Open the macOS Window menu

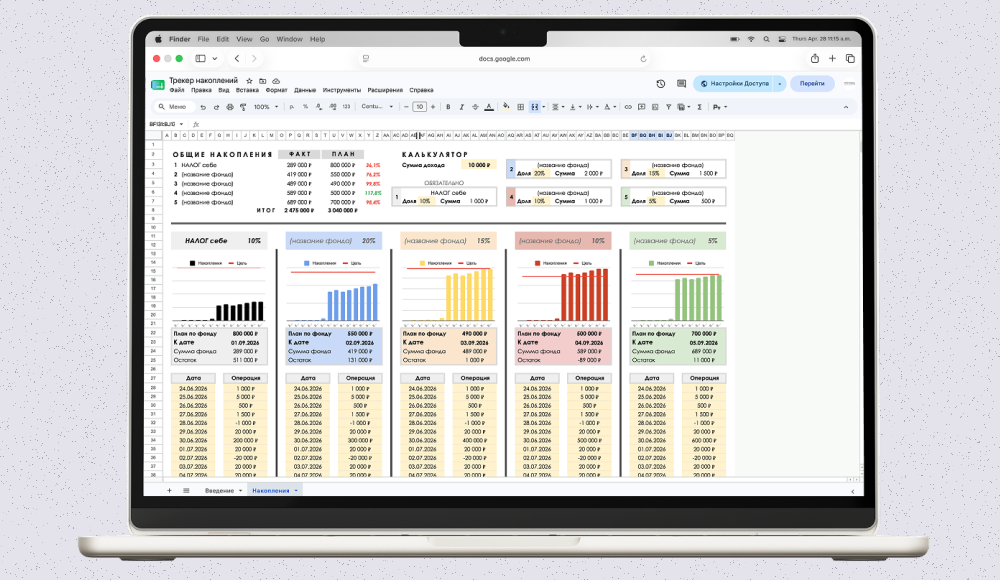coord(290,39)
